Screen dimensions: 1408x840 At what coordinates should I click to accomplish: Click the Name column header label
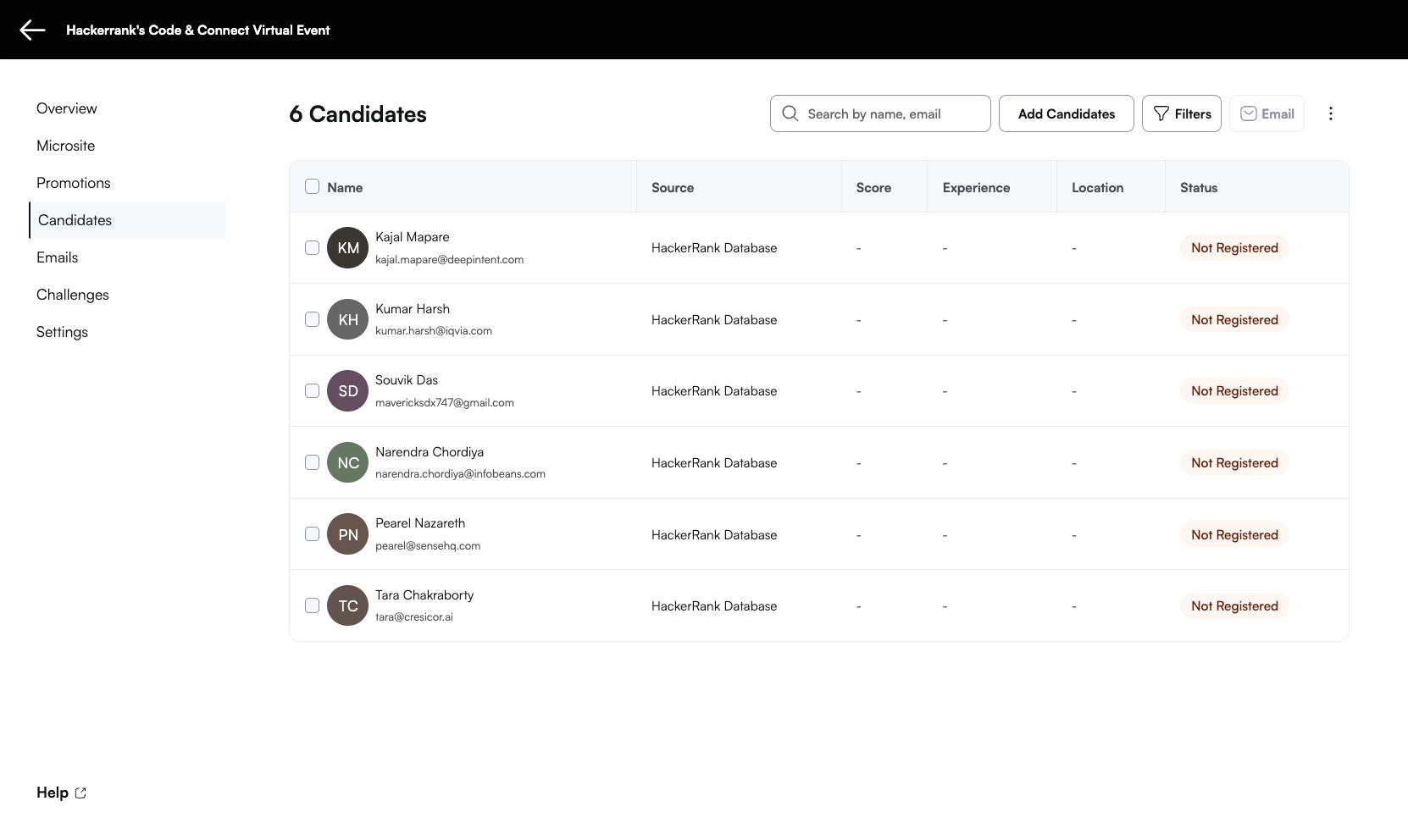[x=345, y=187]
